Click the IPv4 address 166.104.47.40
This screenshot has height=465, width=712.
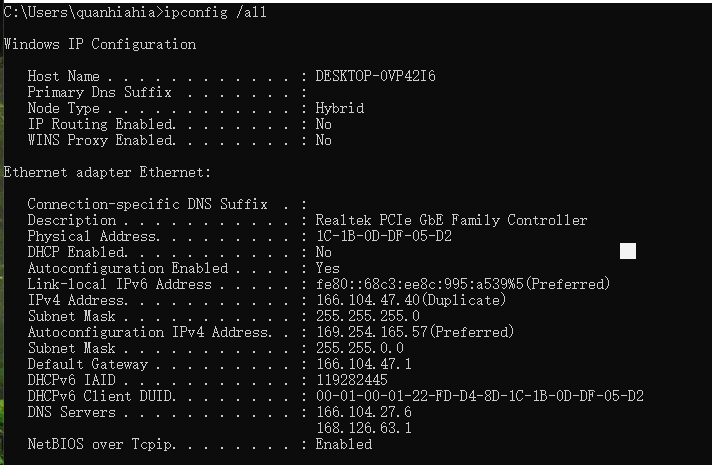[x=368, y=300]
